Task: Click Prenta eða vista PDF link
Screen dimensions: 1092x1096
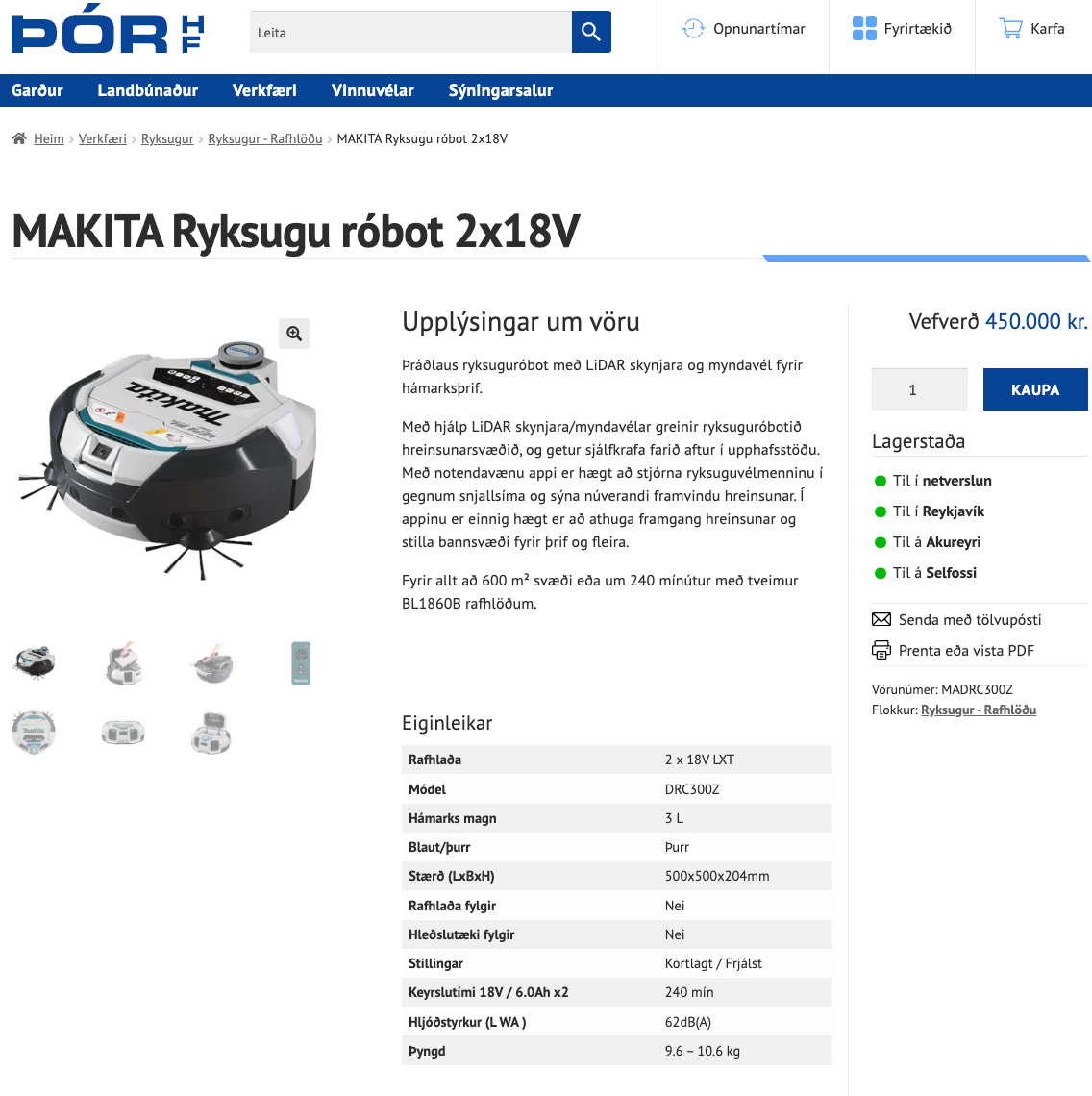Action: coord(966,650)
